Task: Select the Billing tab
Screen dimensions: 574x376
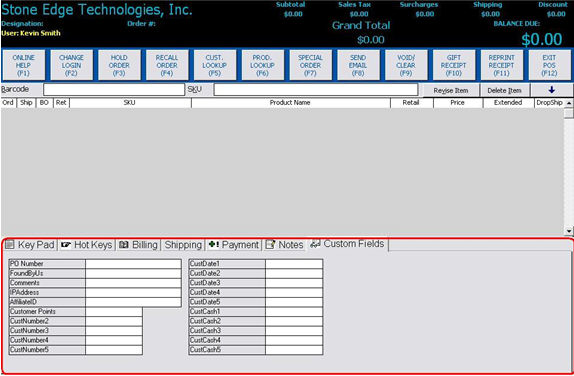Action: pyautogui.click(x=138, y=245)
